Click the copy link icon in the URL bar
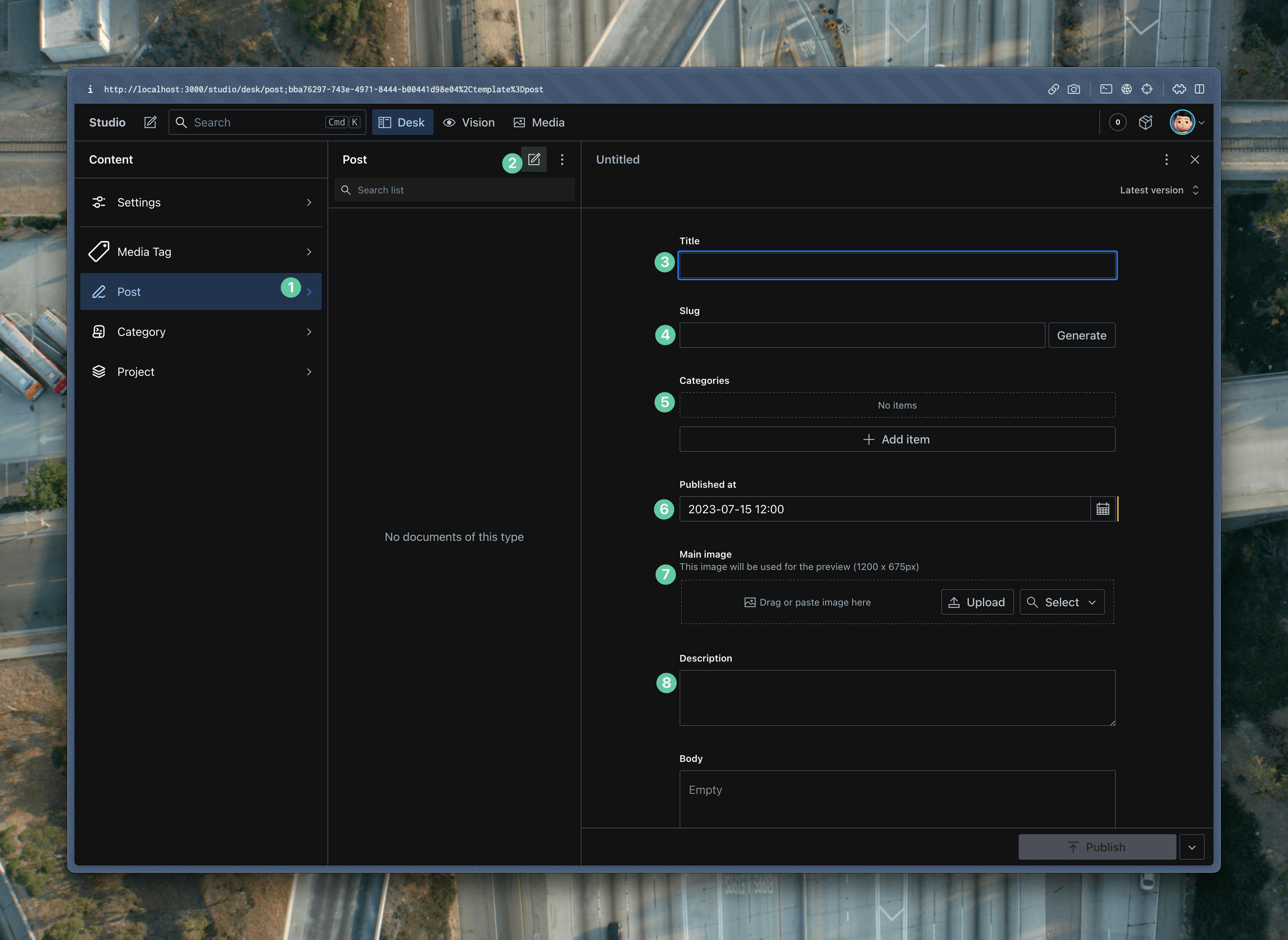The image size is (1288, 940). tap(1053, 89)
